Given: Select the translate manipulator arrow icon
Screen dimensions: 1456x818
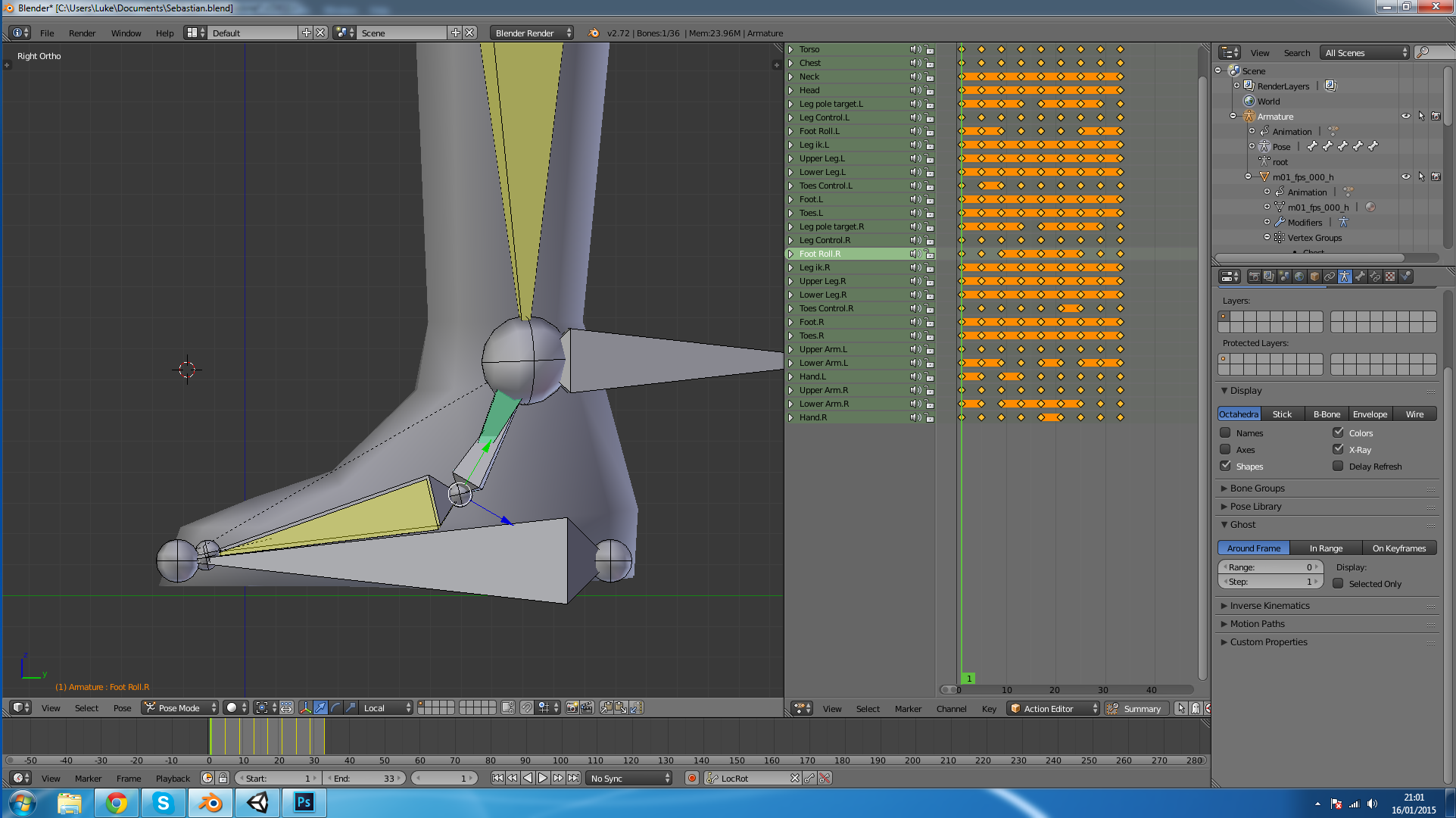Looking at the screenshot, I should 320,707.
